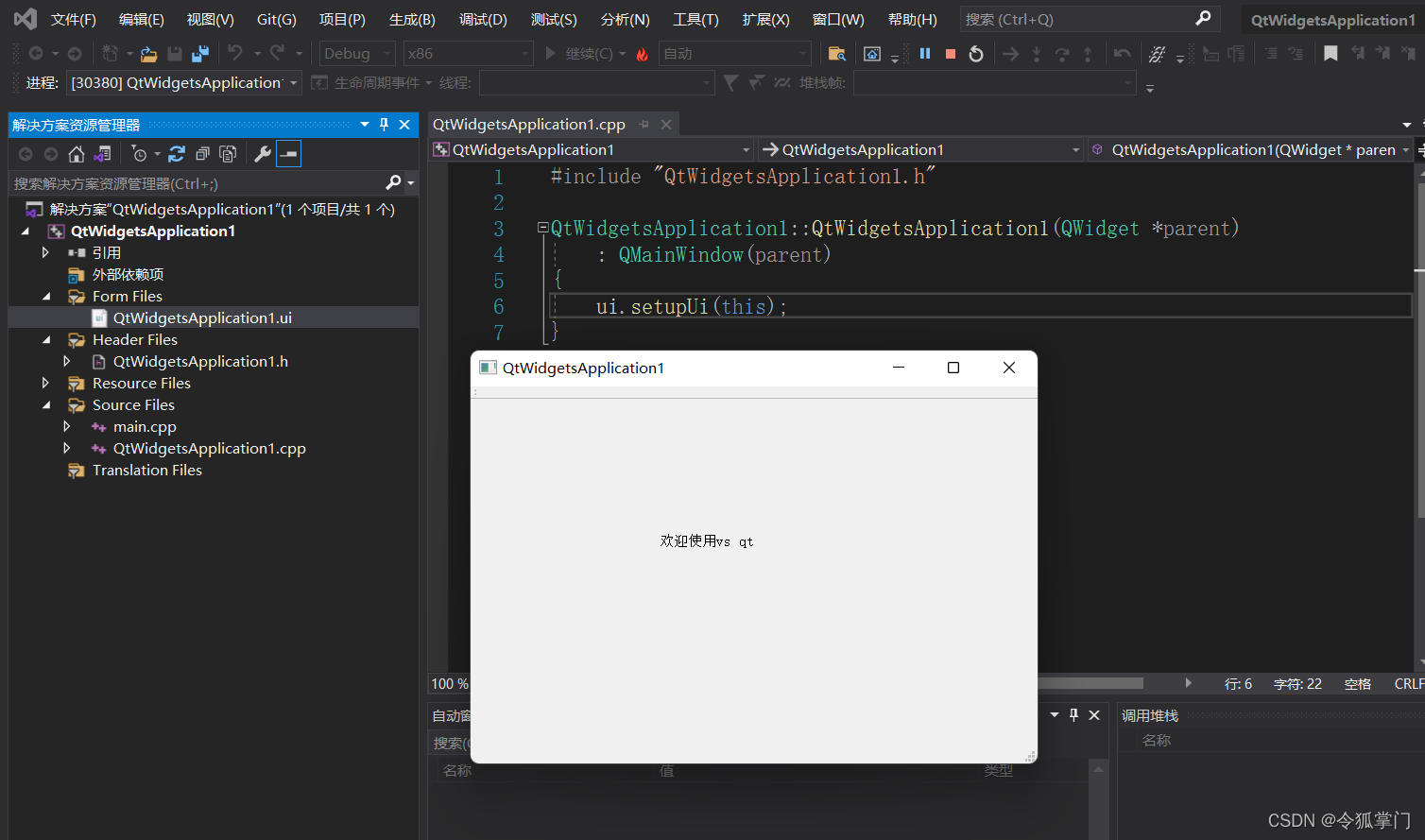Close the Solution Explorer panel
The height and width of the screenshot is (840, 1425).
(x=404, y=125)
